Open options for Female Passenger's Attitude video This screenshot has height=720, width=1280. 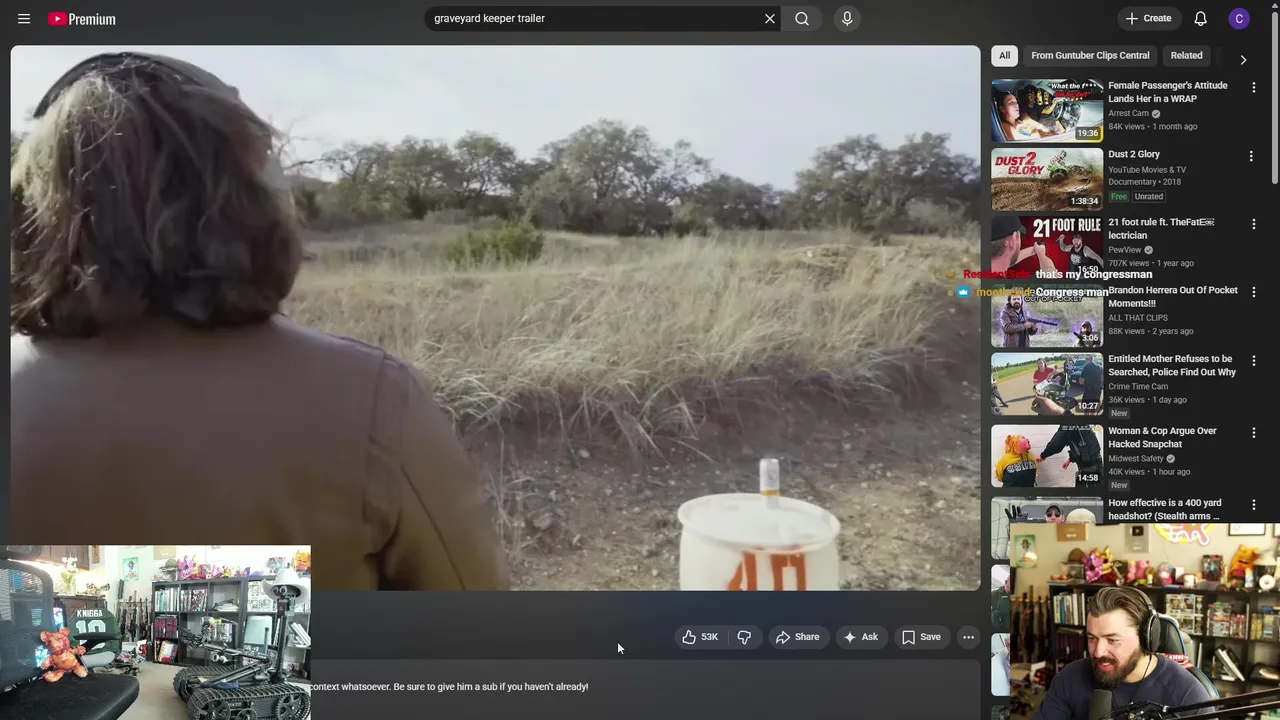[1253, 88]
